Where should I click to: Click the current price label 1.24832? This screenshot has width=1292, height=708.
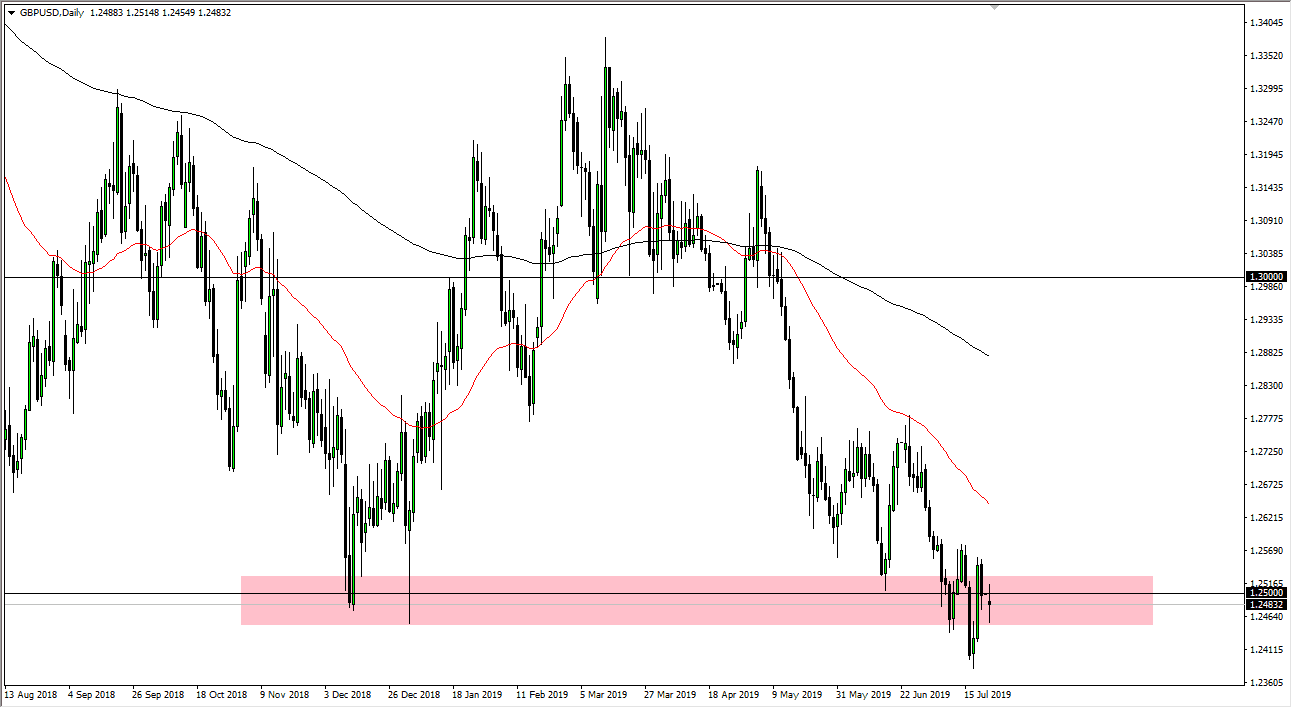click(x=1267, y=604)
